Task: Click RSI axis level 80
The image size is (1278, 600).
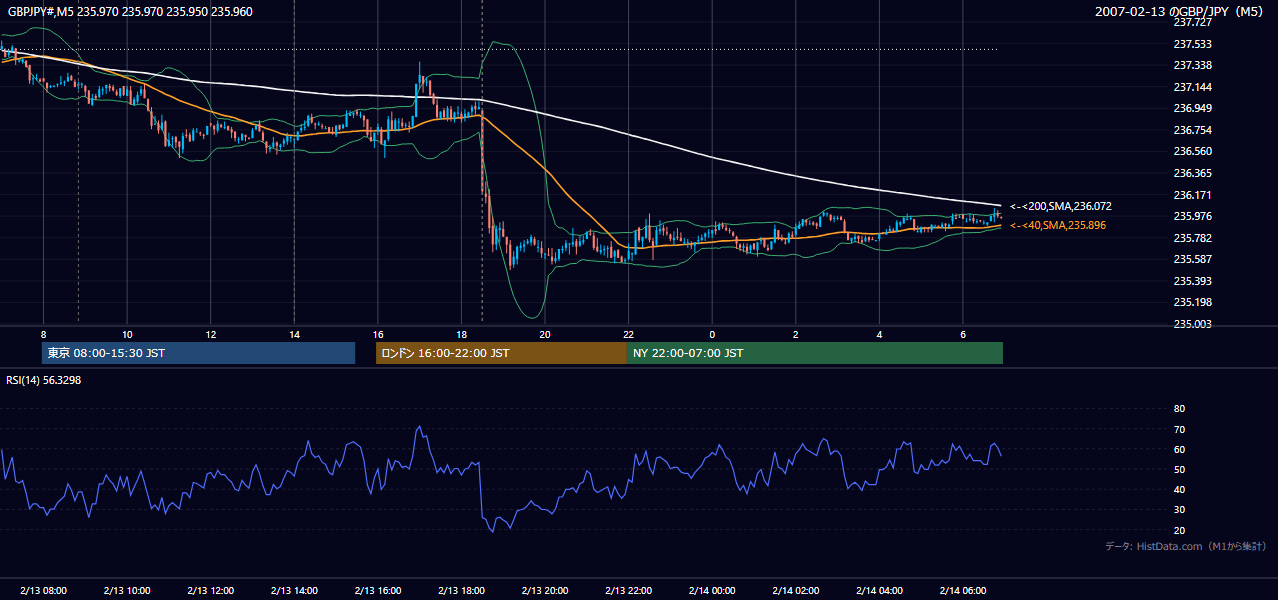Action: [x=1179, y=409]
